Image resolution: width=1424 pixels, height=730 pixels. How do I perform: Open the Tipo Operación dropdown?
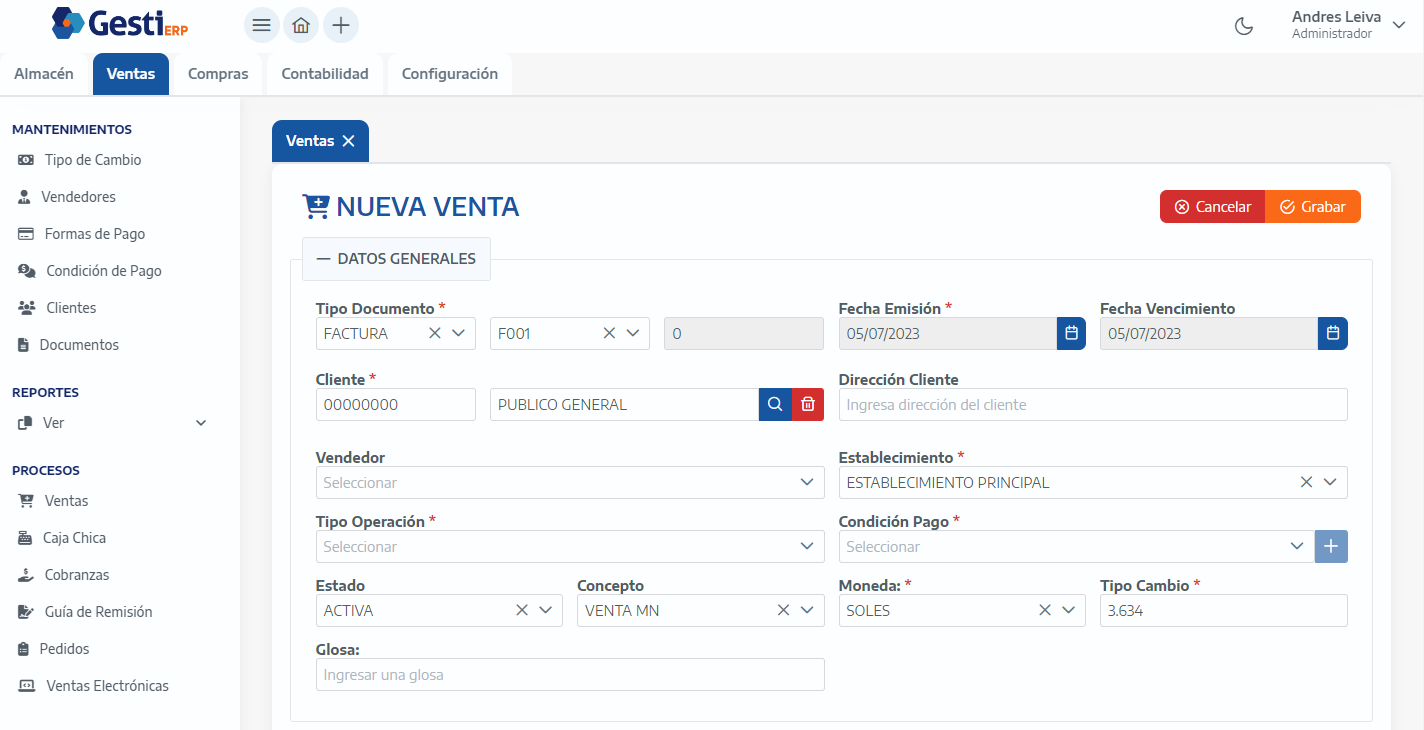[x=570, y=547]
